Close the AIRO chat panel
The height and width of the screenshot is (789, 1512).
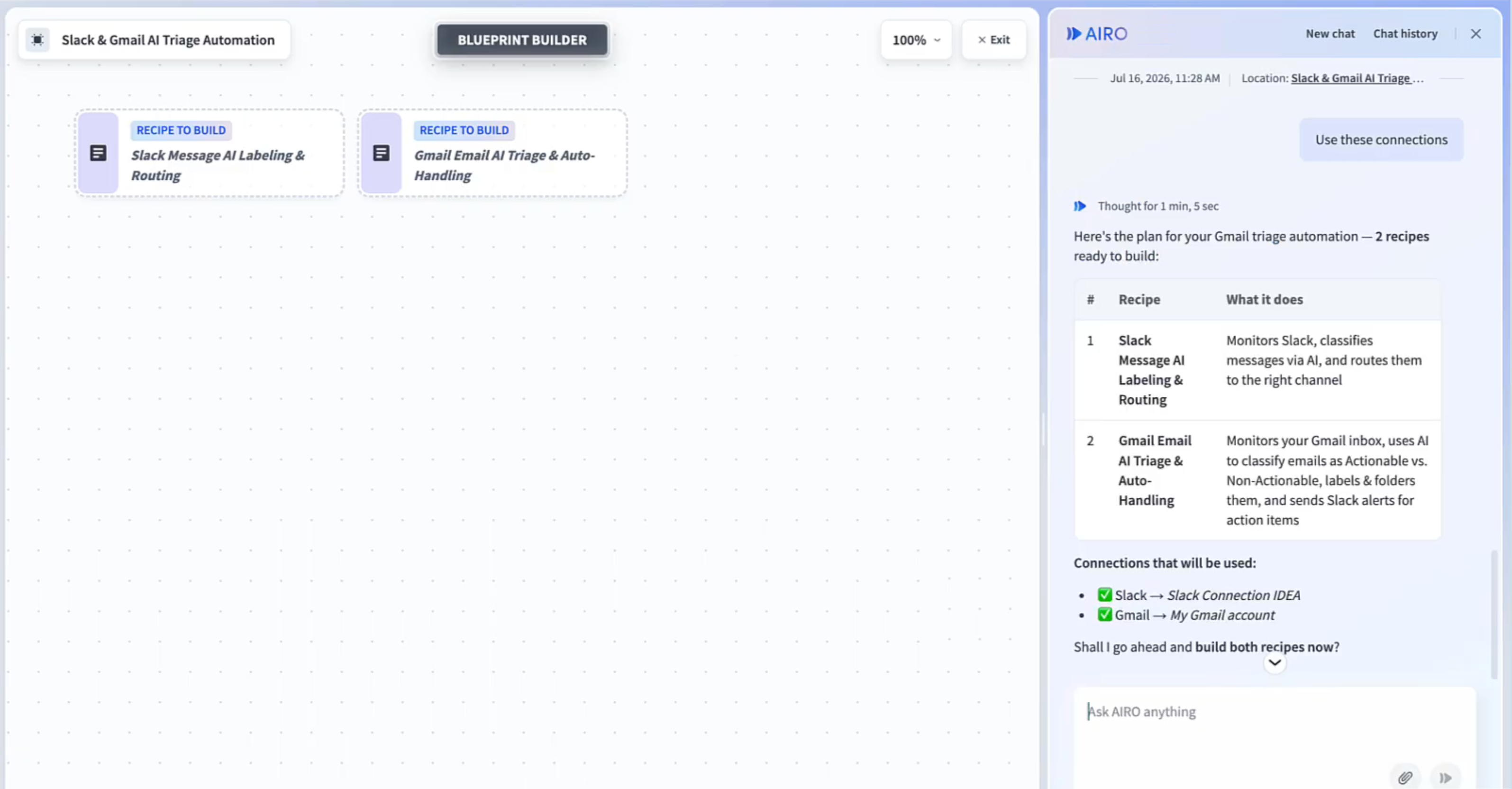click(1476, 34)
